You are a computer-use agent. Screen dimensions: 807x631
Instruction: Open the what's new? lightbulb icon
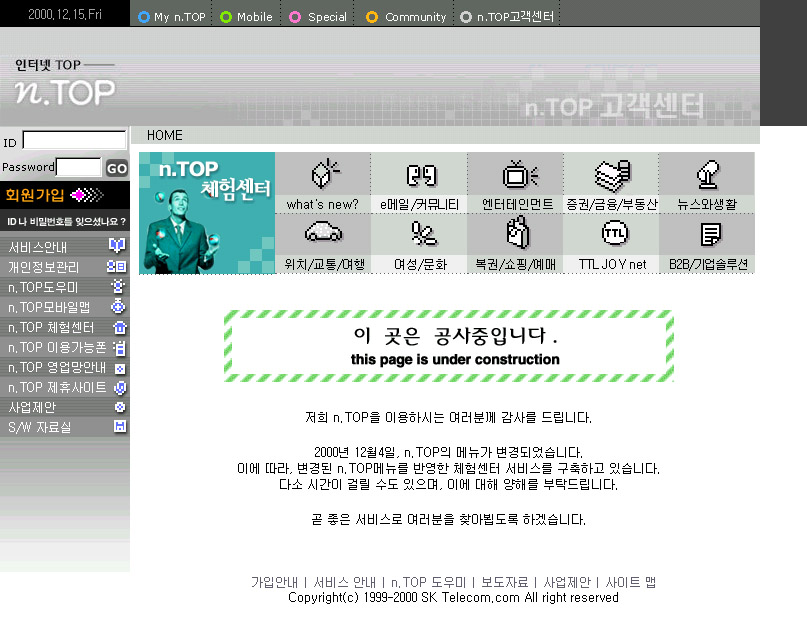click(324, 174)
